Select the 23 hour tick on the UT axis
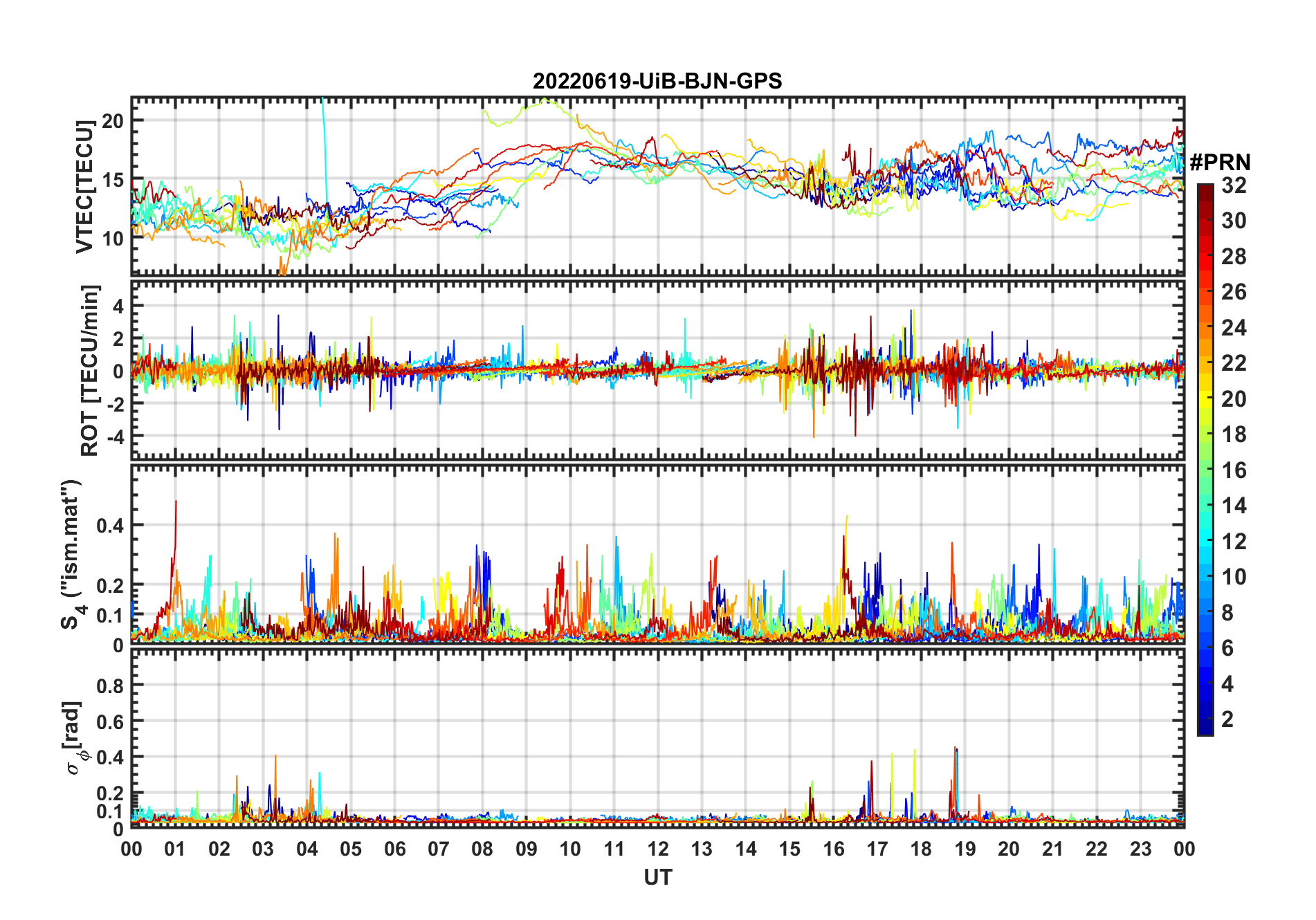Screen dimensions: 1316x920 [1140, 849]
